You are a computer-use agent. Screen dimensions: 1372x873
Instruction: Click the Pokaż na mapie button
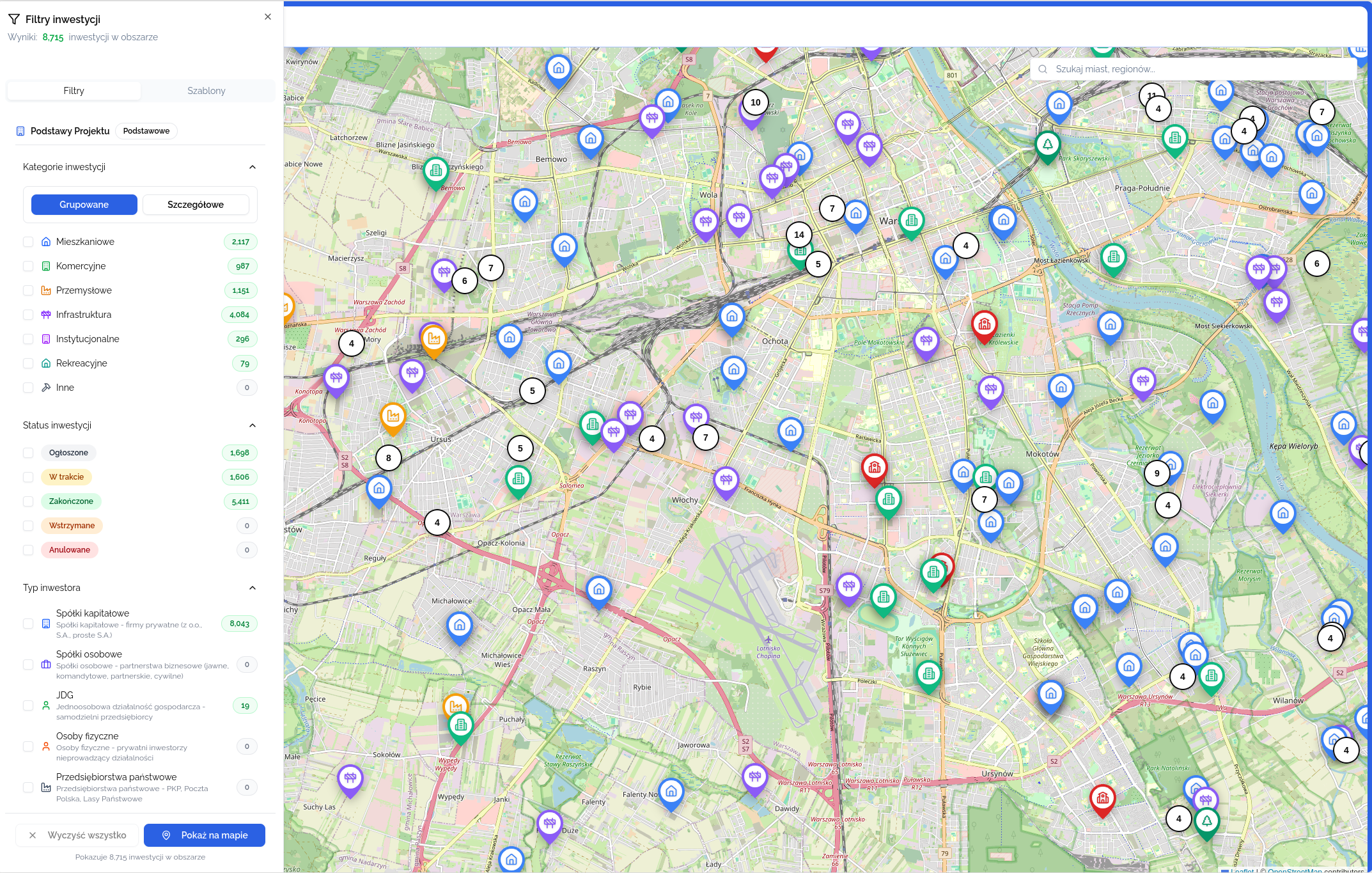click(x=205, y=835)
